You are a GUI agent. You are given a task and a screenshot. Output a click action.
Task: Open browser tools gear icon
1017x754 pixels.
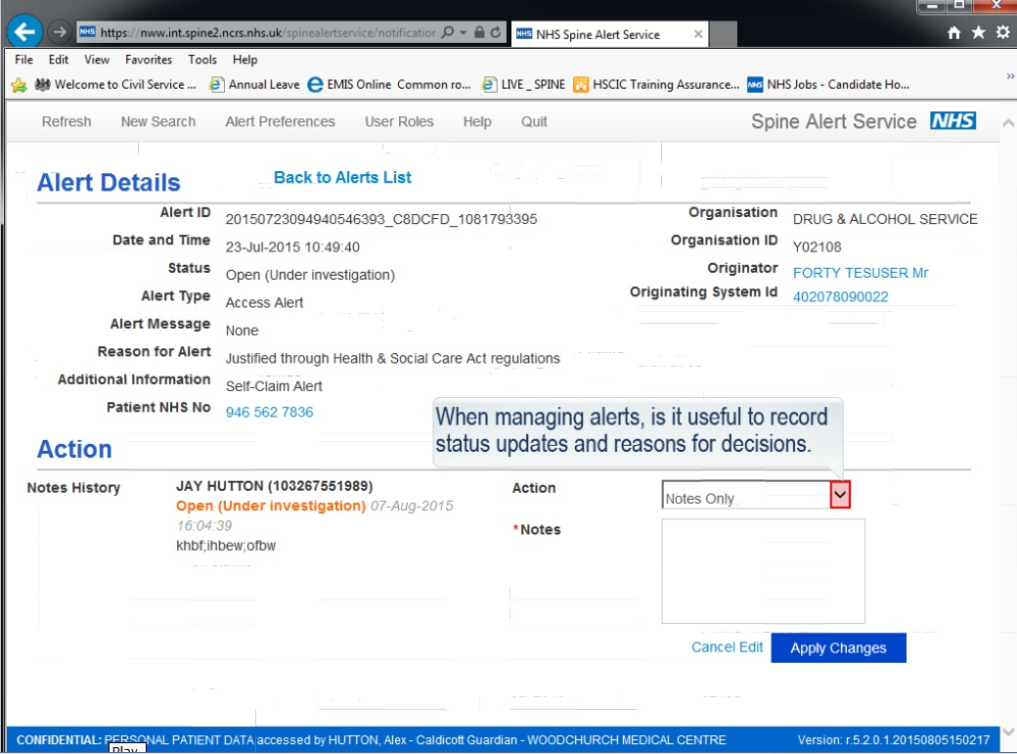coord(1003,32)
